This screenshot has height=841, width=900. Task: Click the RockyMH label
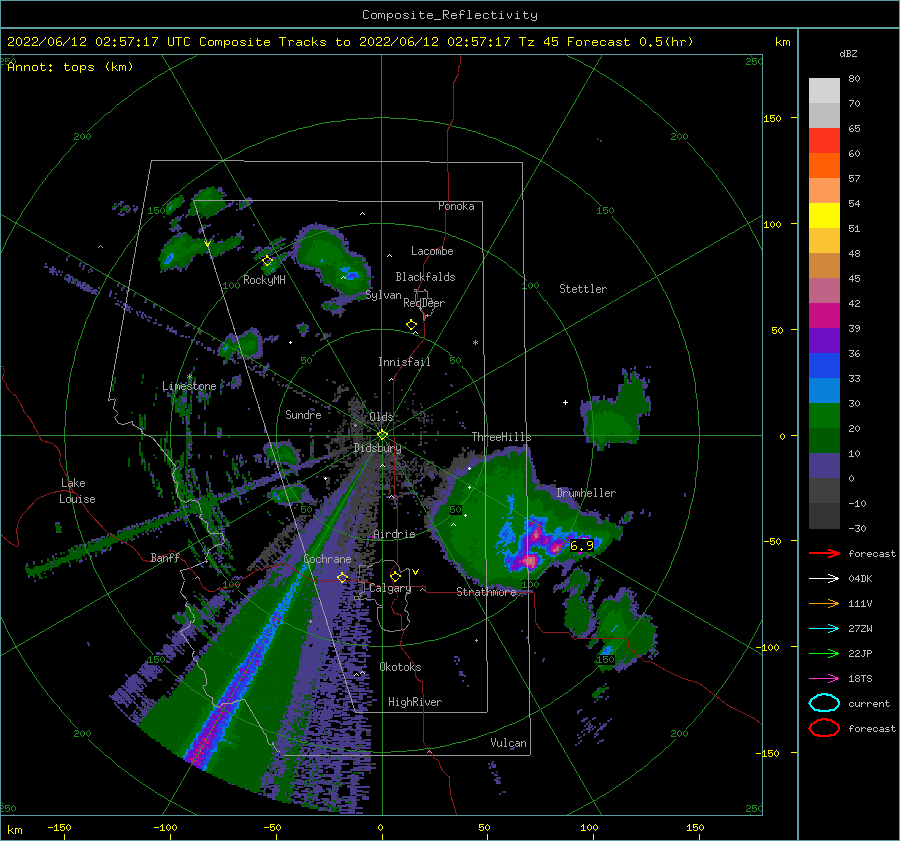[264, 280]
